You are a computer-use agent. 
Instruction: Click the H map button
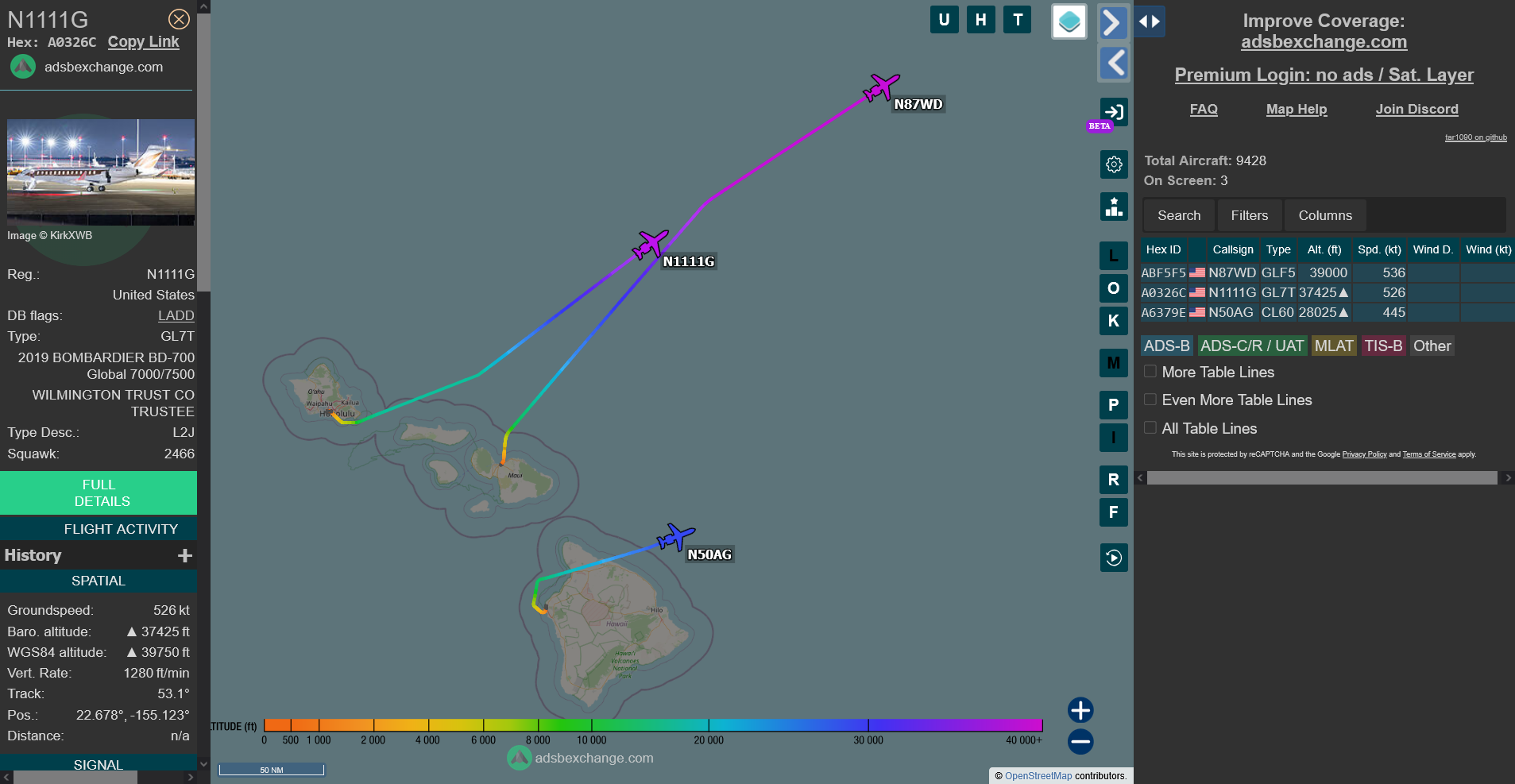click(981, 20)
